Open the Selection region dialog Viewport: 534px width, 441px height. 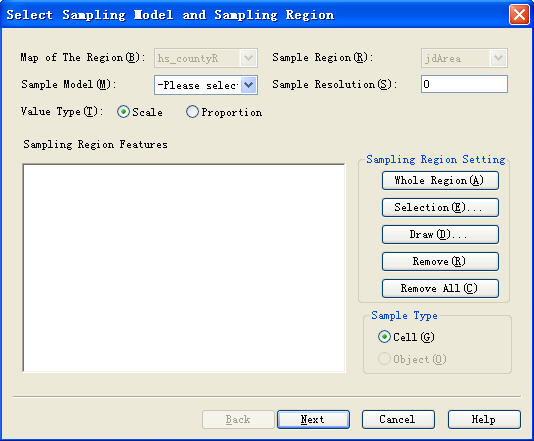click(440, 207)
